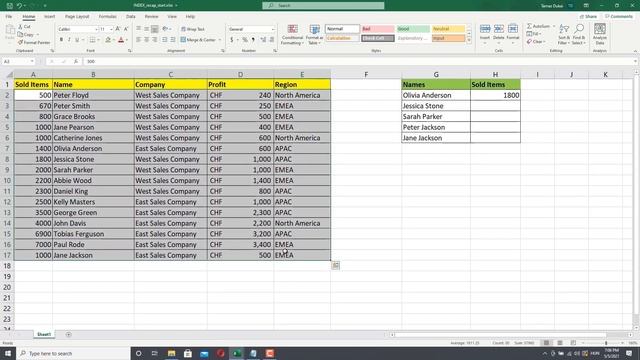The image size is (640, 360).
Task: Click the Increase Indent icon
Action: click(173, 40)
